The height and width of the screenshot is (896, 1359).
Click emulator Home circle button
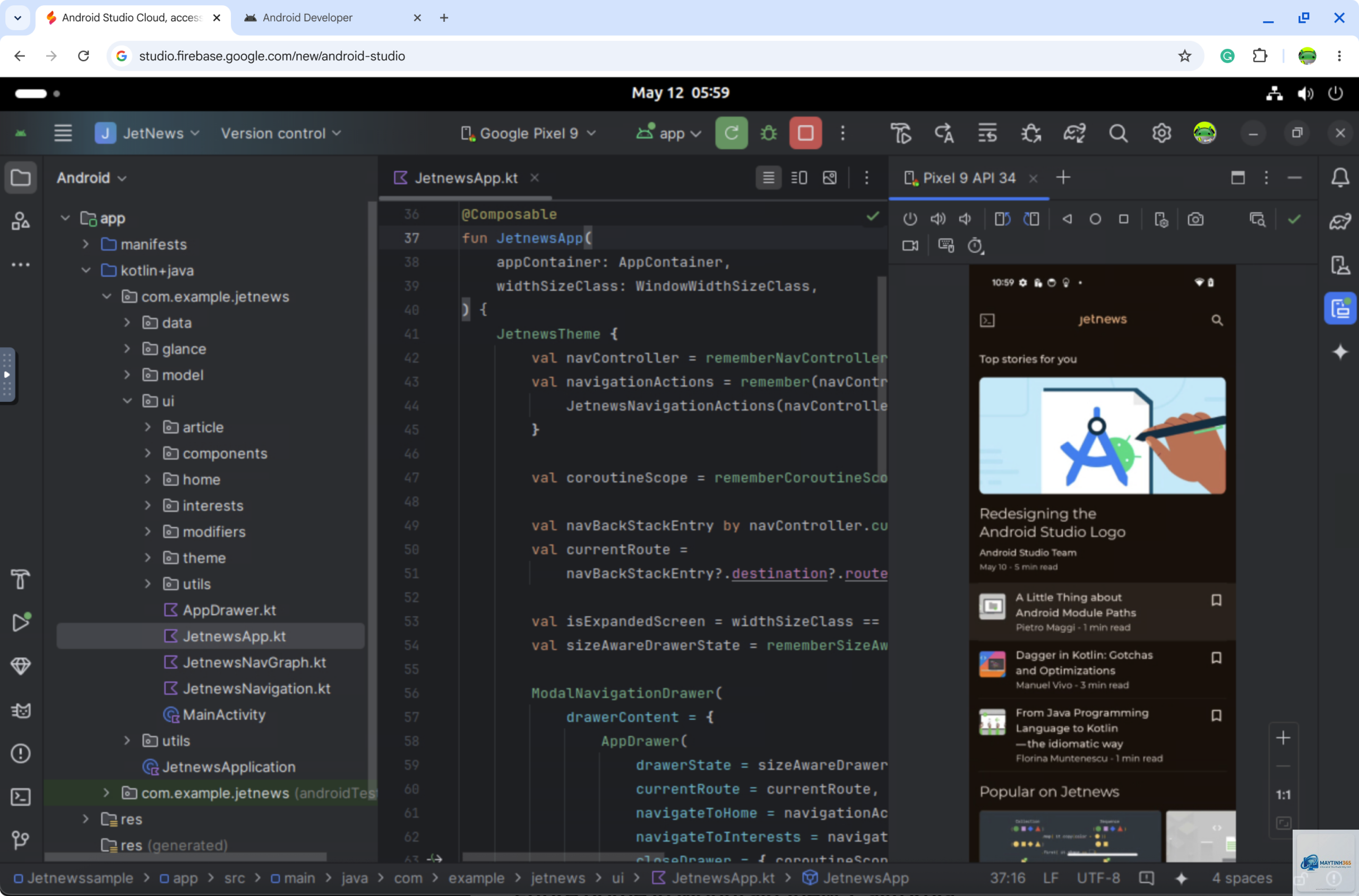point(1095,219)
